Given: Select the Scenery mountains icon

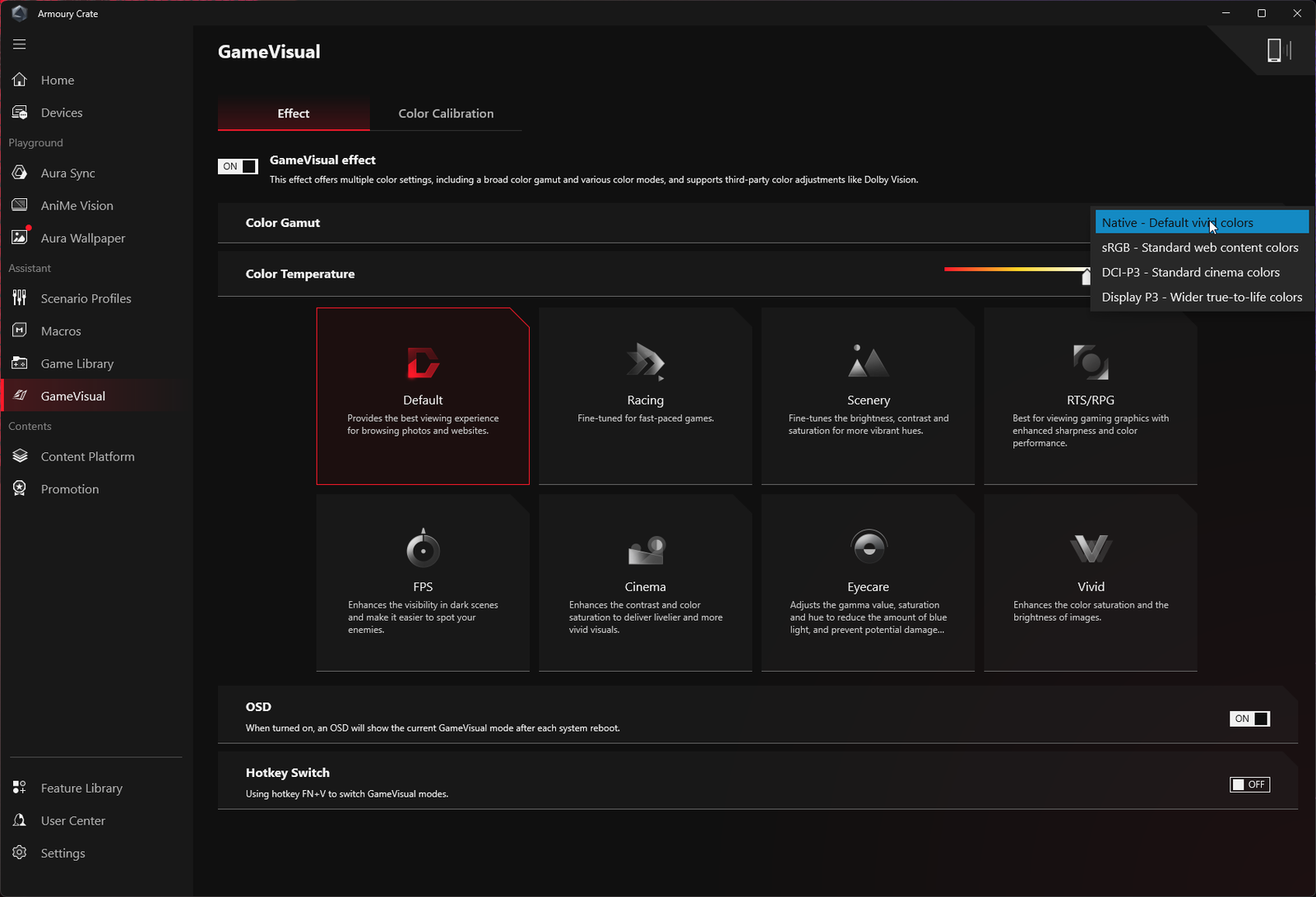Looking at the screenshot, I should 869,361.
